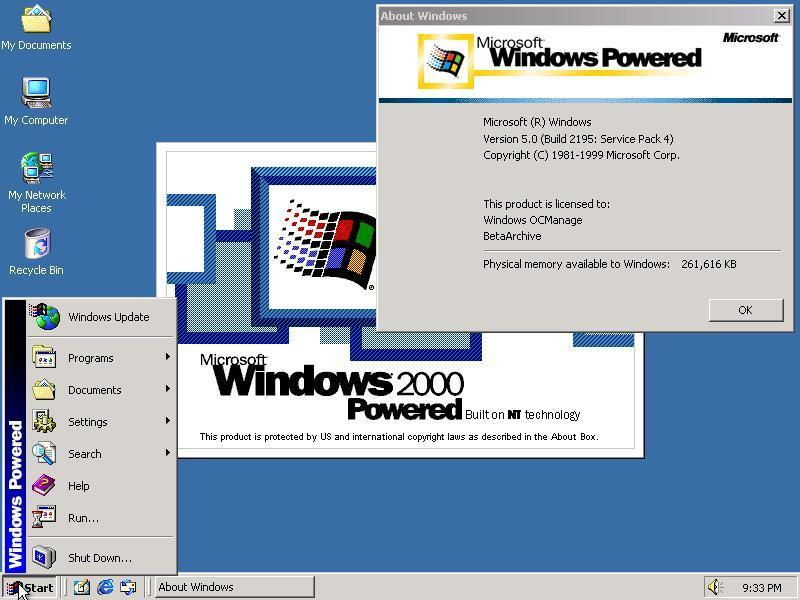800x600 pixels.
Task: Click the Run icon in Start menu
Action: (44, 517)
